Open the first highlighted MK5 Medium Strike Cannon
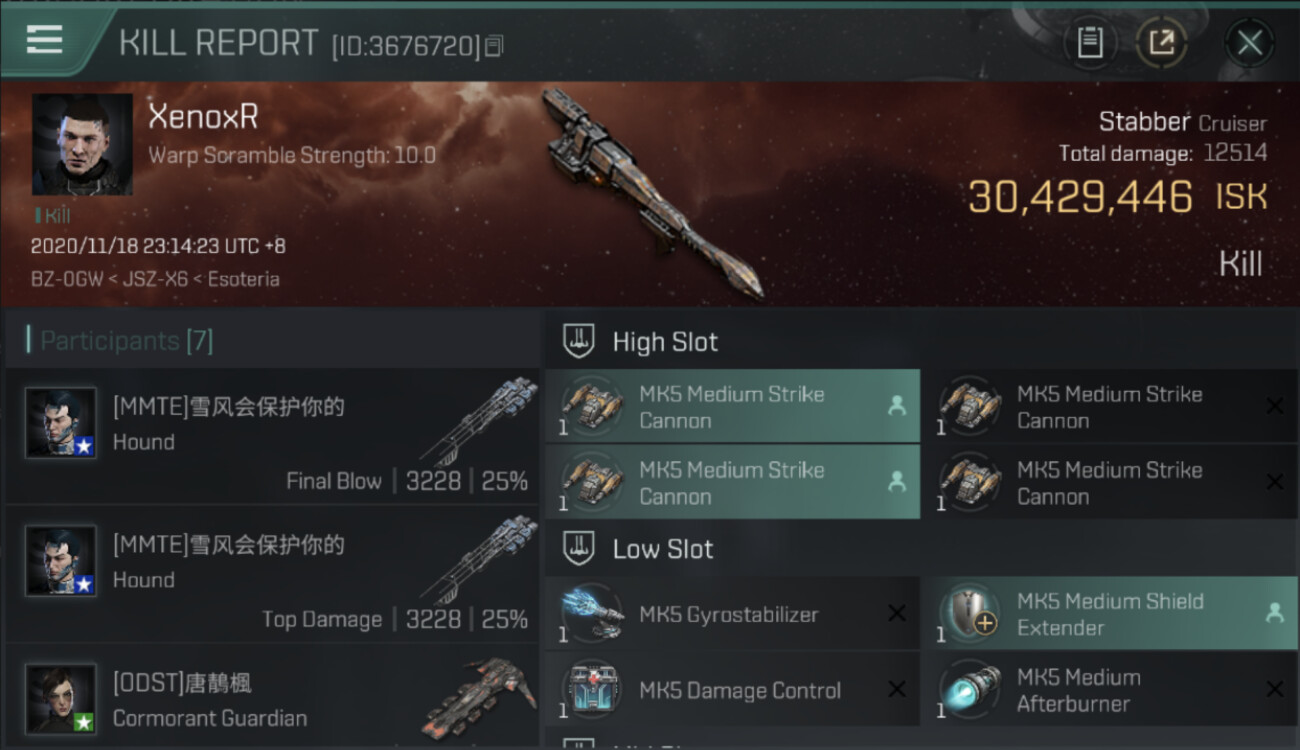This screenshot has width=1300, height=750. click(732, 406)
